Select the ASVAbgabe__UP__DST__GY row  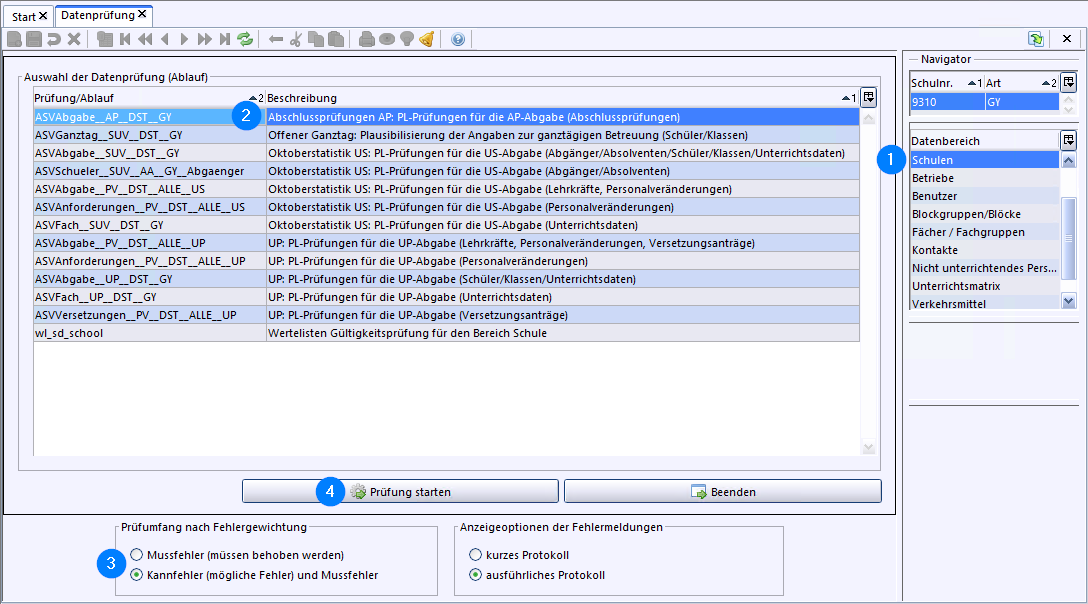[x=446, y=280]
